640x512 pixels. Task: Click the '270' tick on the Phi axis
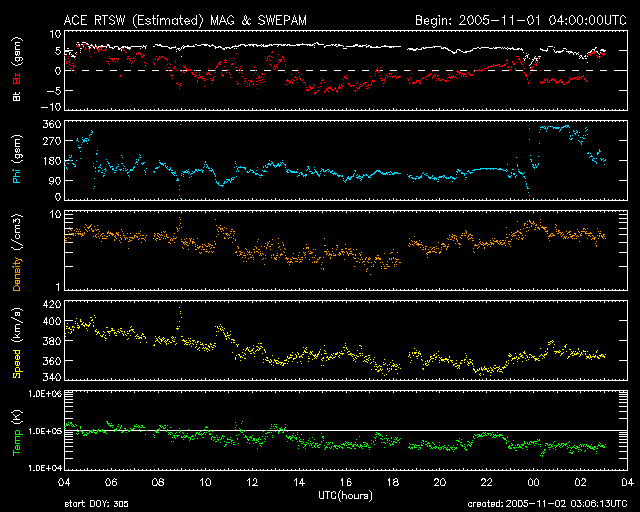52,141
